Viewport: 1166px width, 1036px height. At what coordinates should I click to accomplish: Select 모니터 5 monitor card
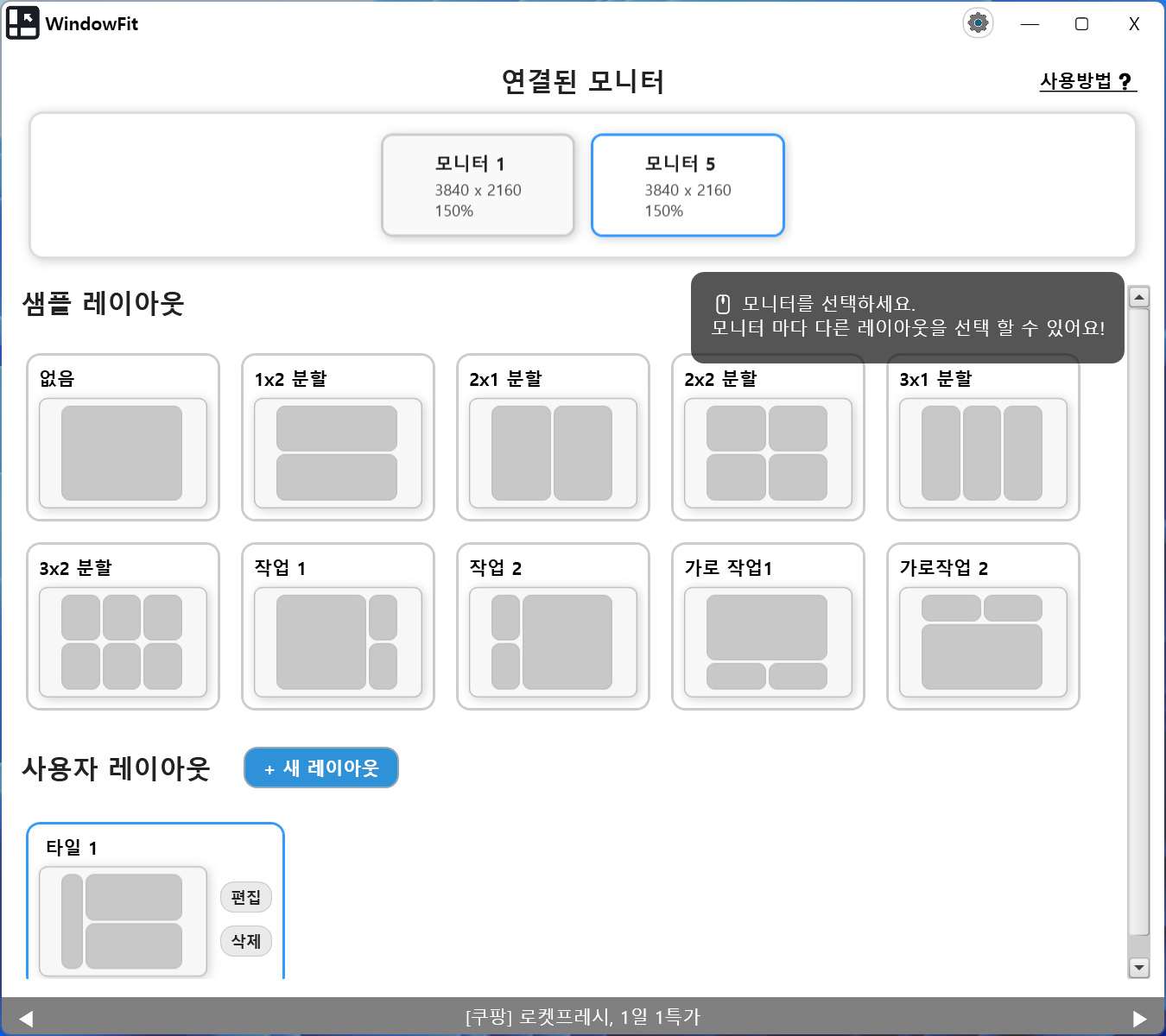(x=688, y=186)
